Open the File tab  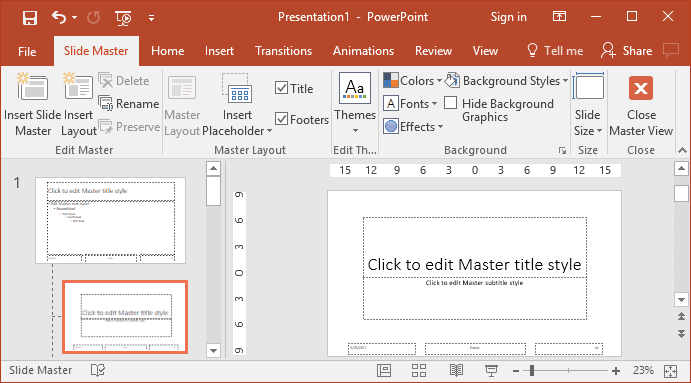(x=27, y=51)
